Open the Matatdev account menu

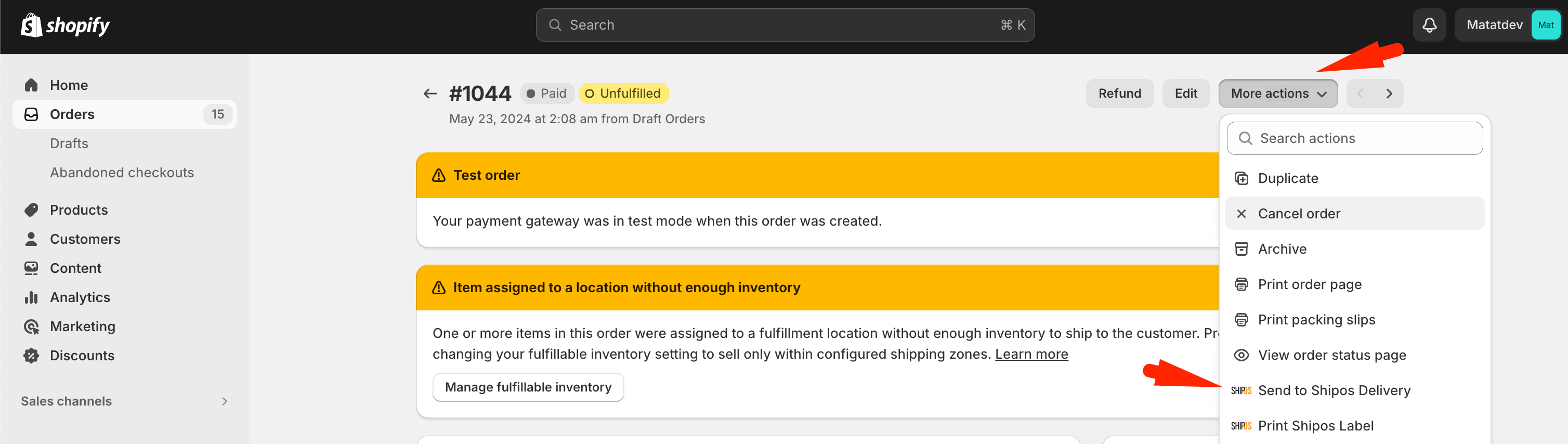tap(1507, 25)
